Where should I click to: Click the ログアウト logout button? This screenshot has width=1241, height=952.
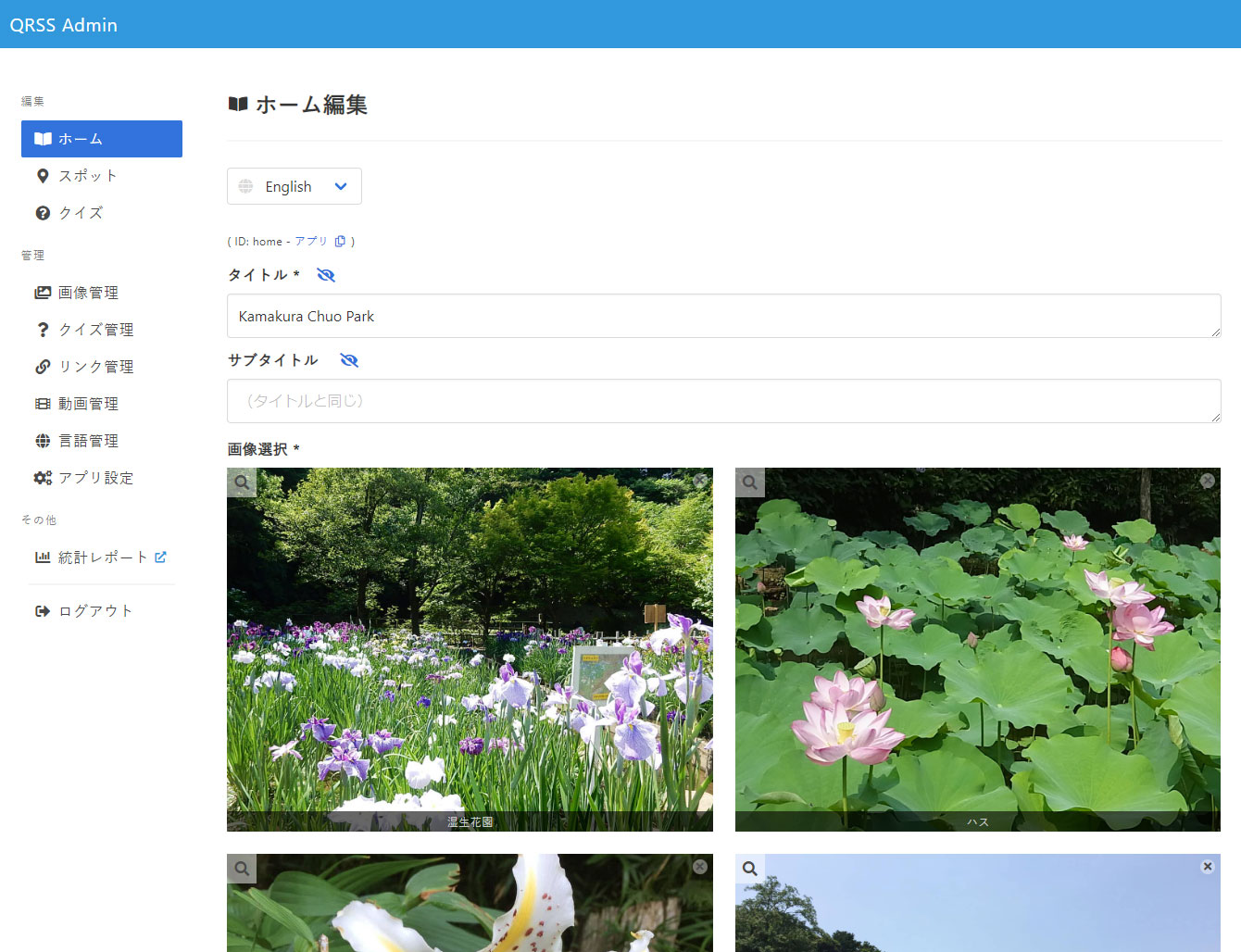pos(94,611)
